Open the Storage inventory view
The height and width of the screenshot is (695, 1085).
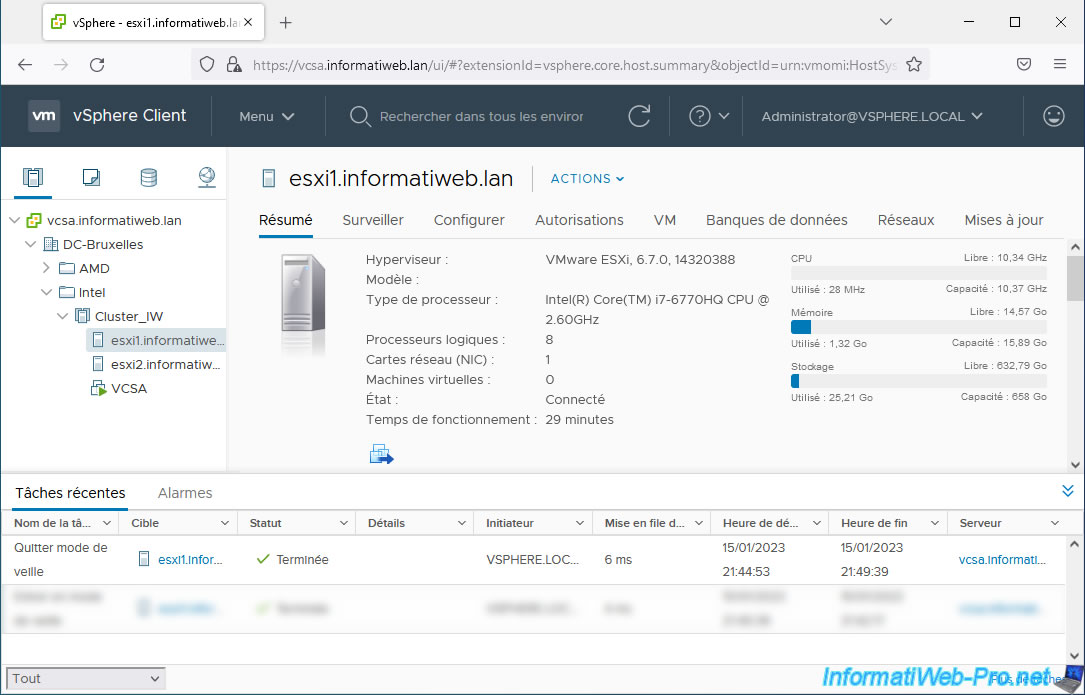[x=148, y=178]
